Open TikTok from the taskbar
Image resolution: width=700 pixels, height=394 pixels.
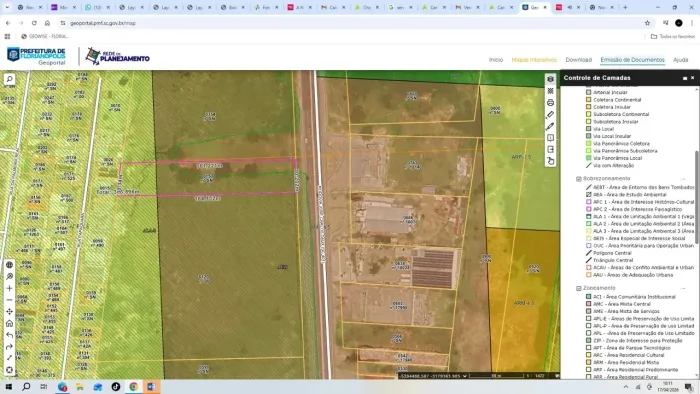pyautogui.click(x=116, y=386)
